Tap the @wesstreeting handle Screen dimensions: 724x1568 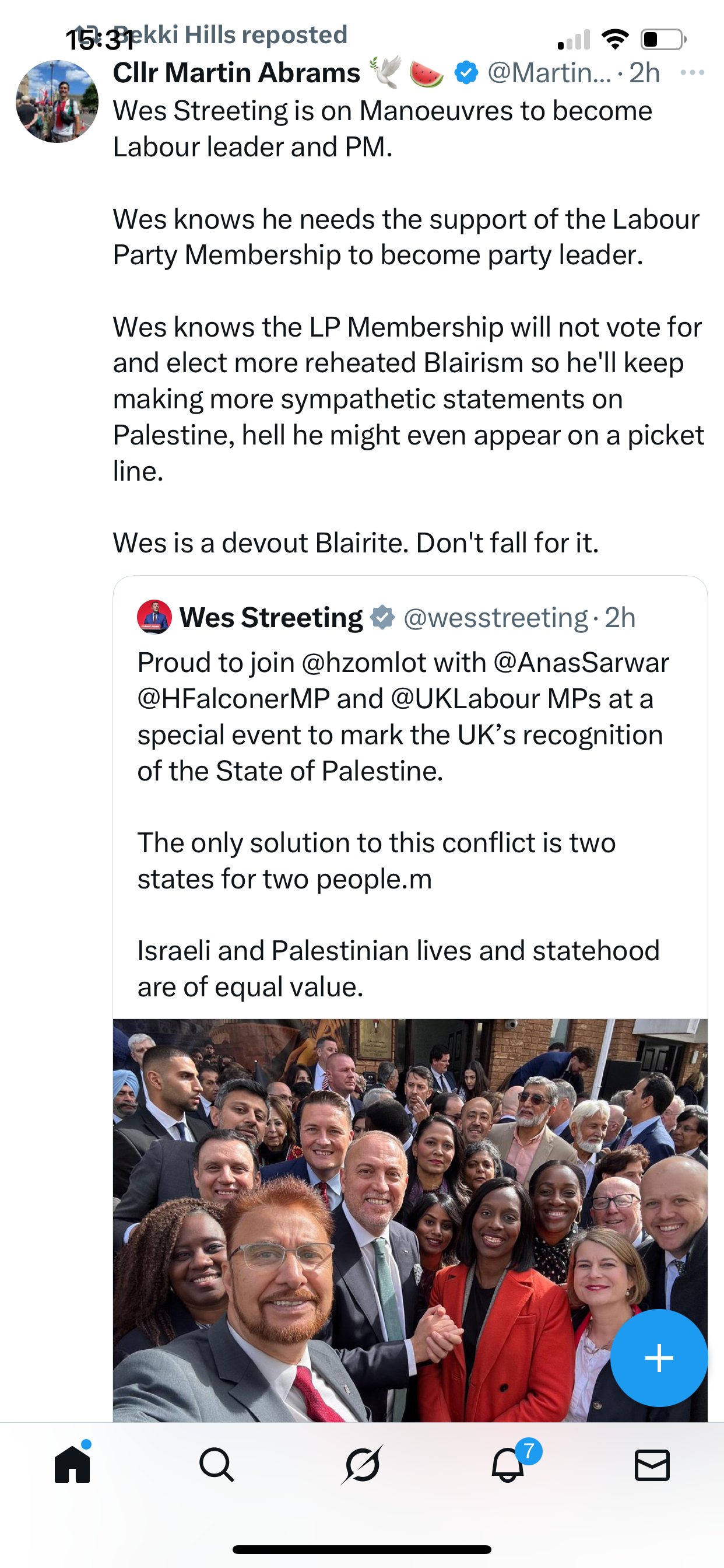pos(495,617)
